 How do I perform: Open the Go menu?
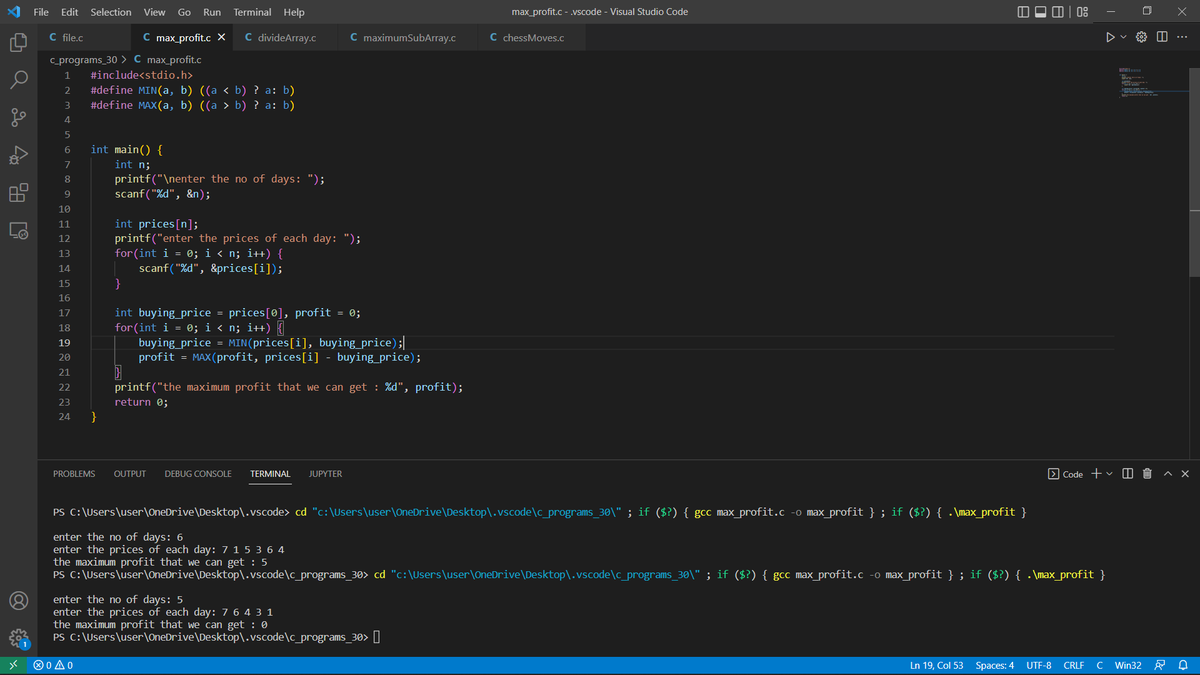point(184,12)
